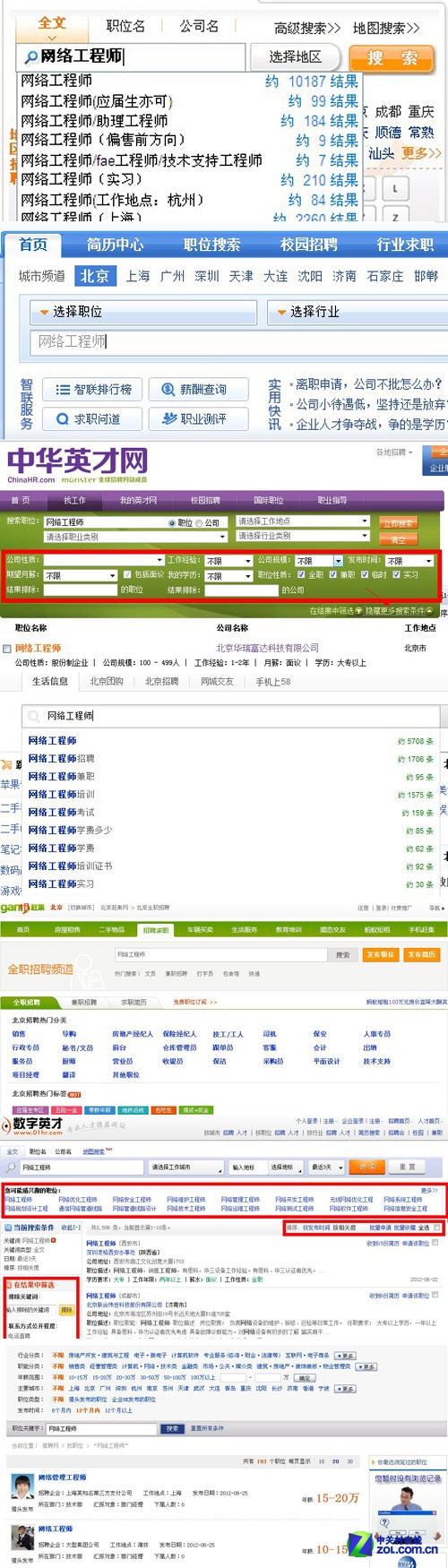Switch to the 职位名 search tab
The image size is (448, 1568).
(x=125, y=27)
